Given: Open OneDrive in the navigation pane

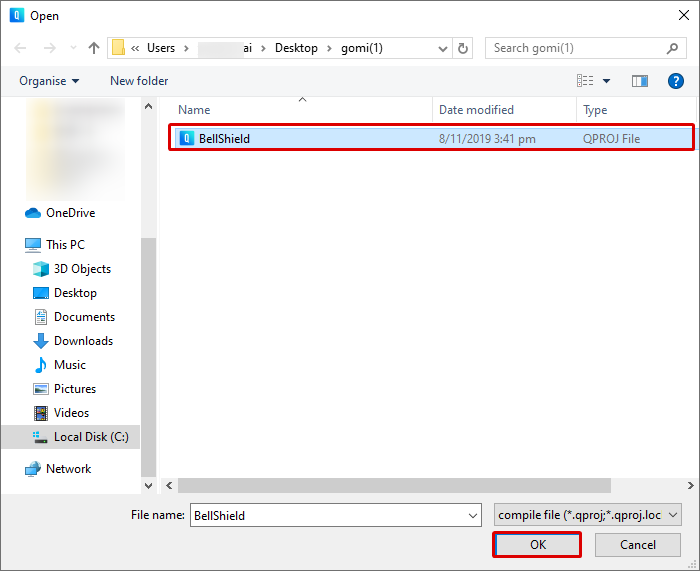Looking at the screenshot, I should click(70, 213).
